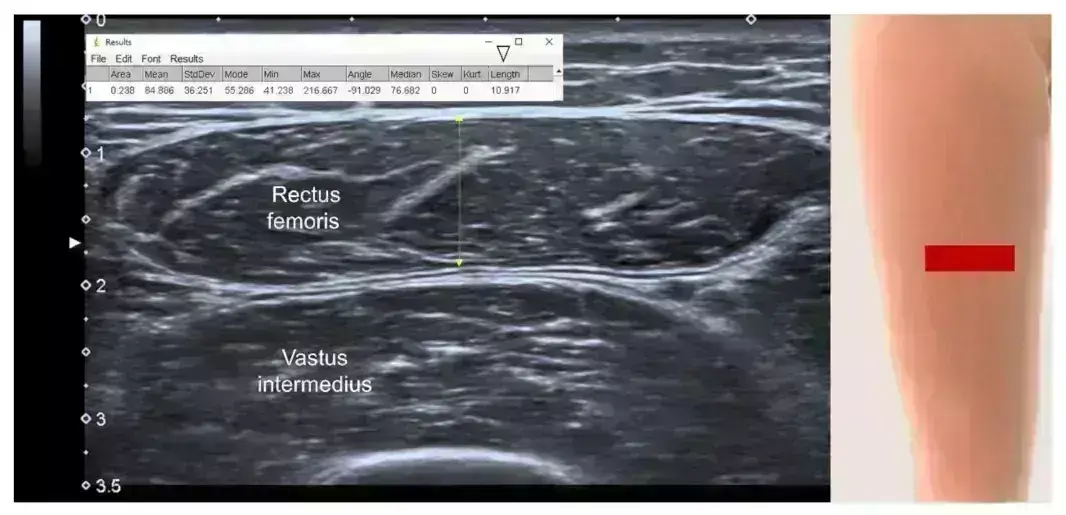Click the Results table scroll-up arrow

click(x=558, y=72)
